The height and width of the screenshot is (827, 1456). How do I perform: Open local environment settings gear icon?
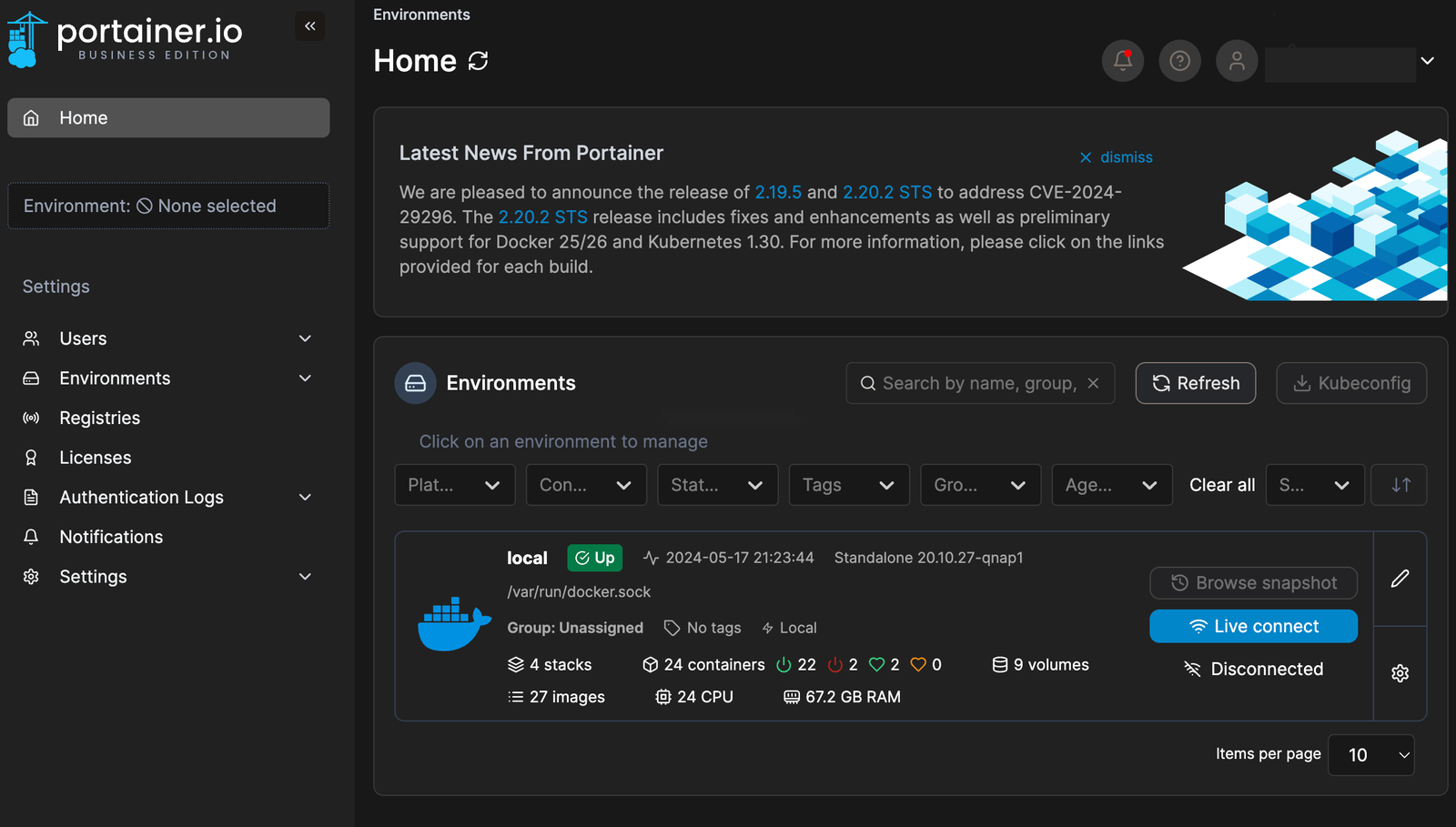click(x=1400, y=673)
